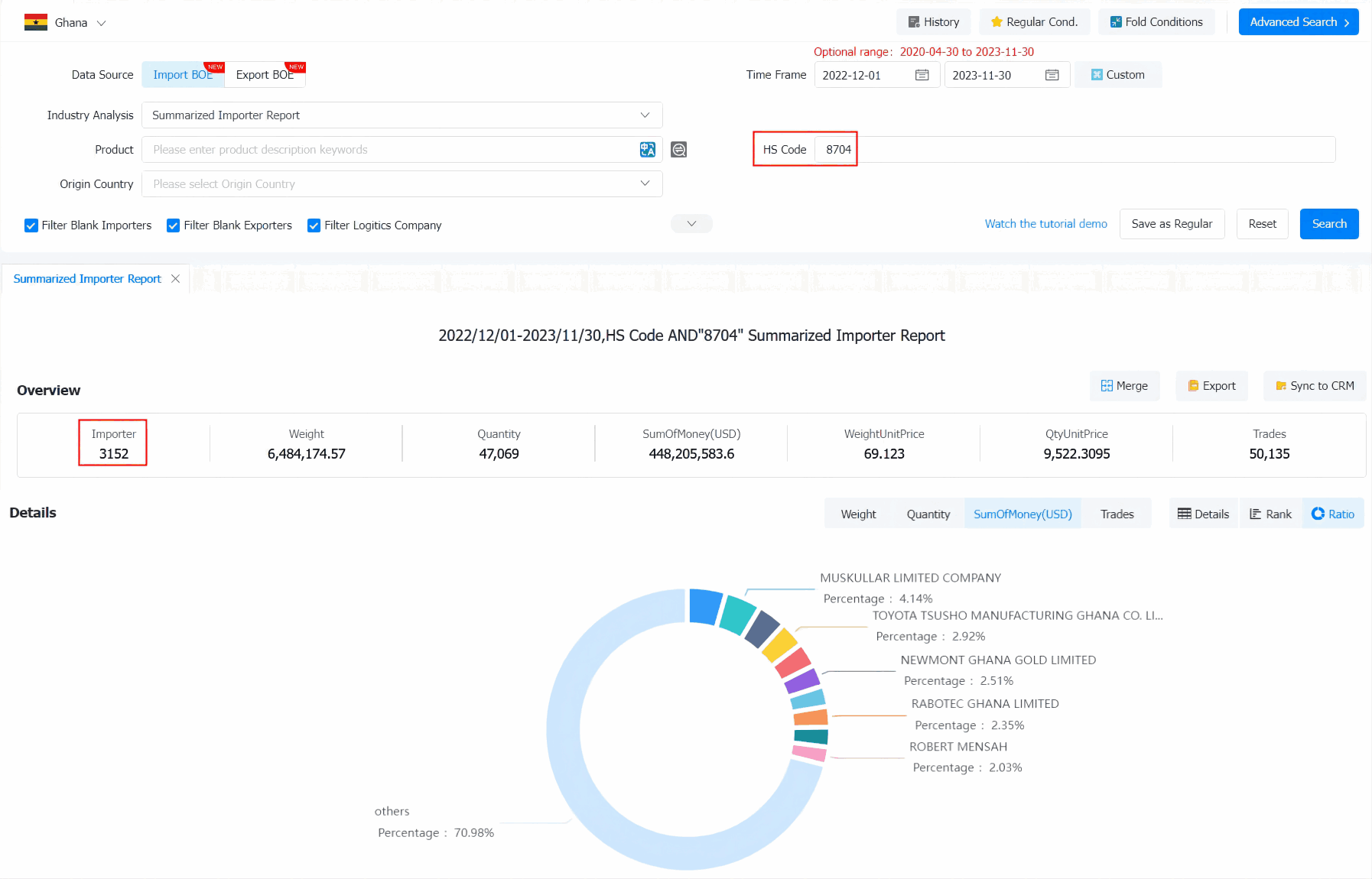Screen dimensions: 1372x879
Task: Expand the Industry Analysis dropdown
Action: tap(402, 115)
